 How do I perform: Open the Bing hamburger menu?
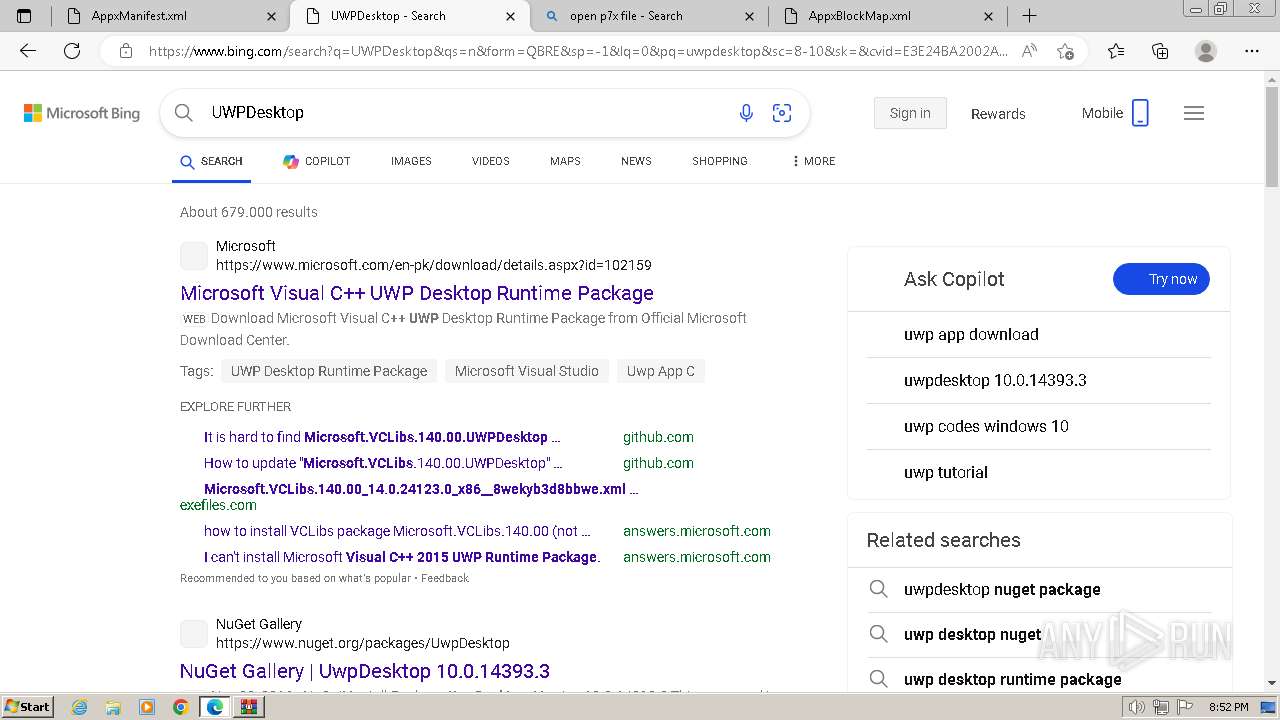tap(1194, 113)
